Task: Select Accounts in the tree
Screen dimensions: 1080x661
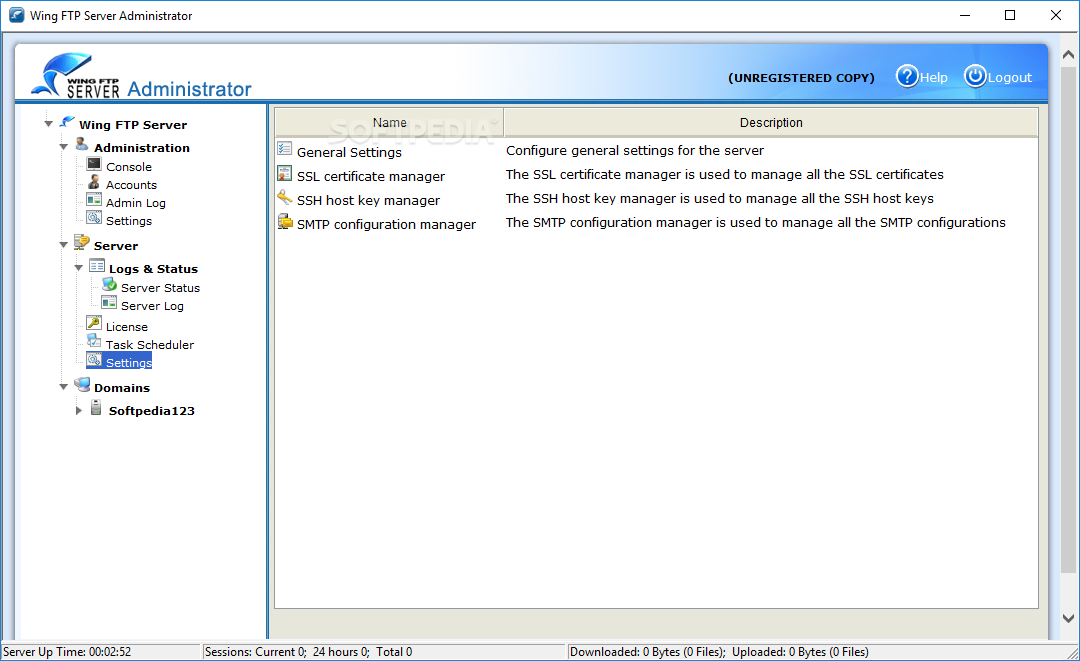Action: point(131,185)
